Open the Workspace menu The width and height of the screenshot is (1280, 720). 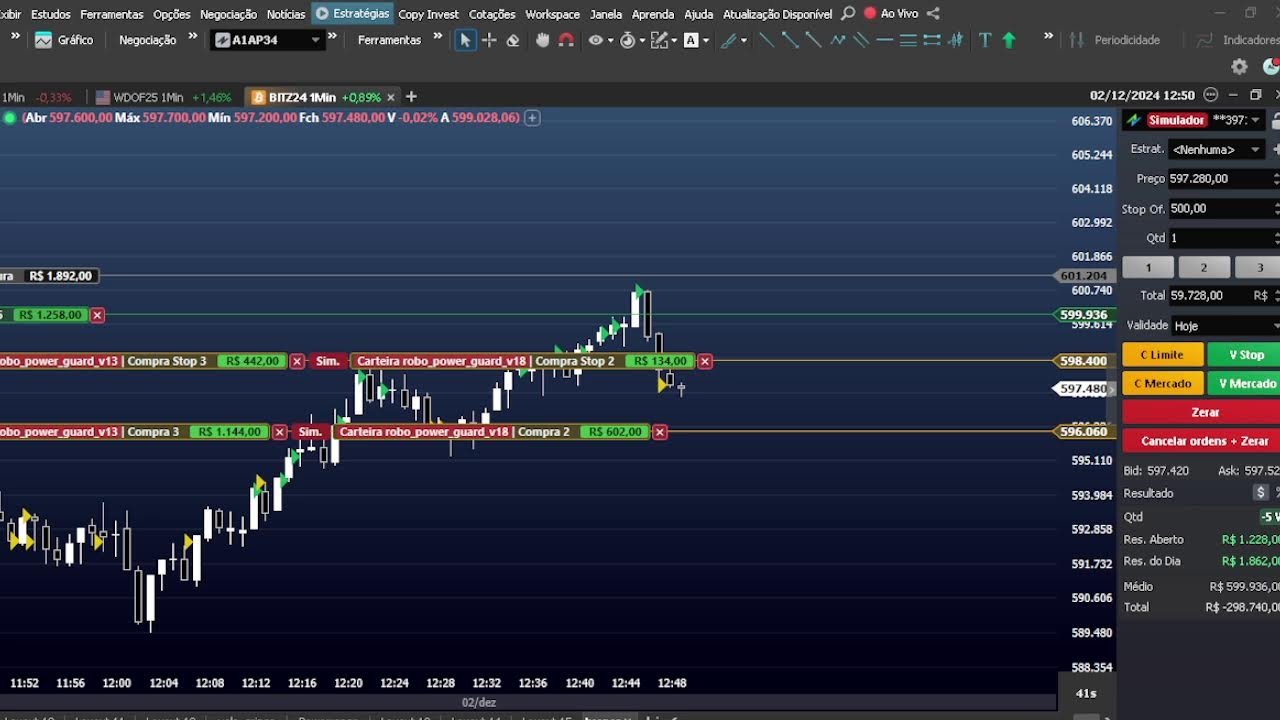click(552, 14)
